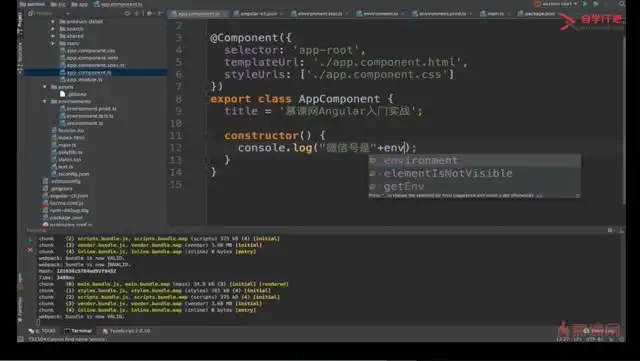
Task: Start debugging with the debug icon
Action: 596,4
